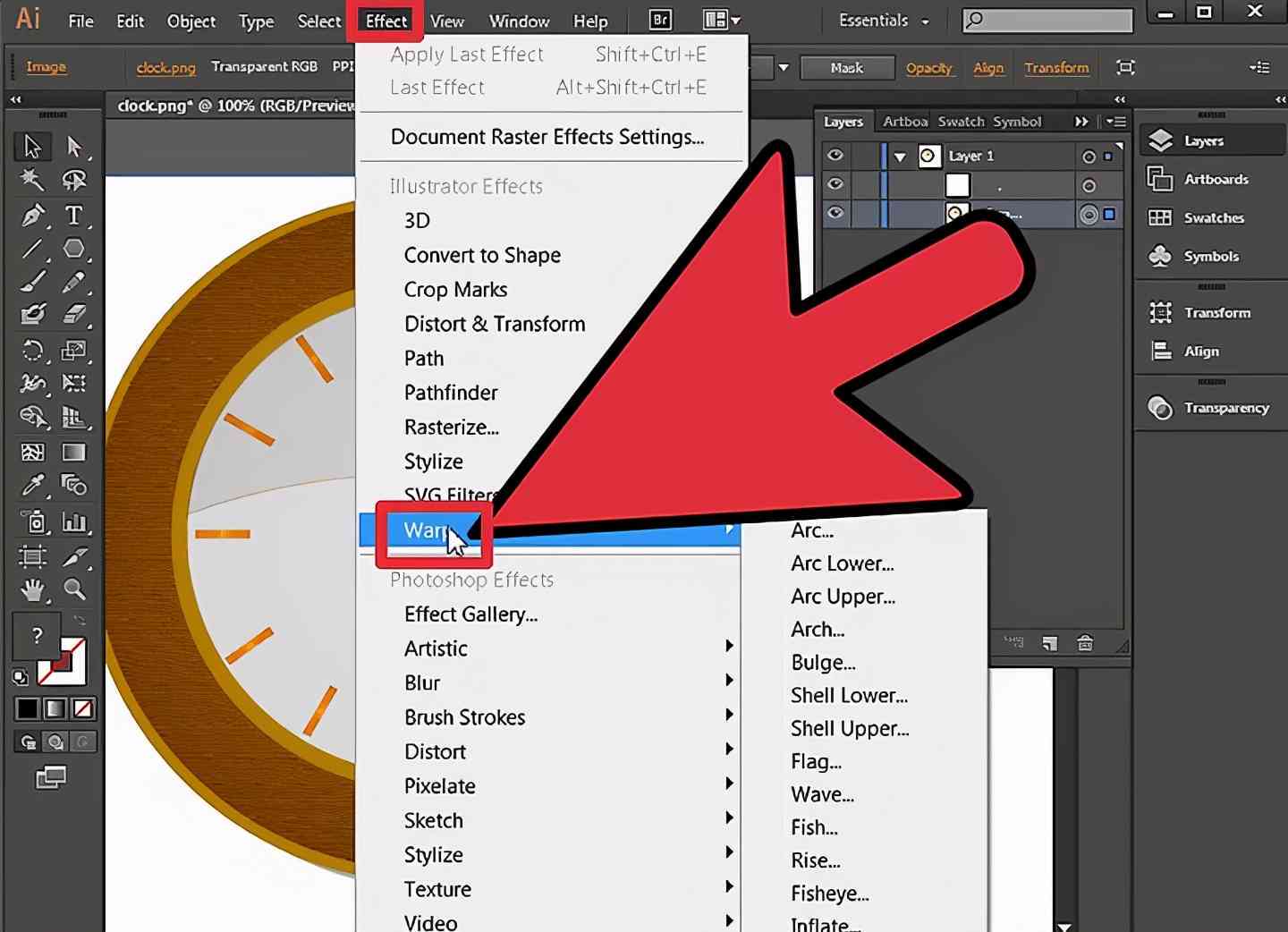1288x932 pixels.
Task: Select the Direct Selection tool
Action: coord(74,146)
